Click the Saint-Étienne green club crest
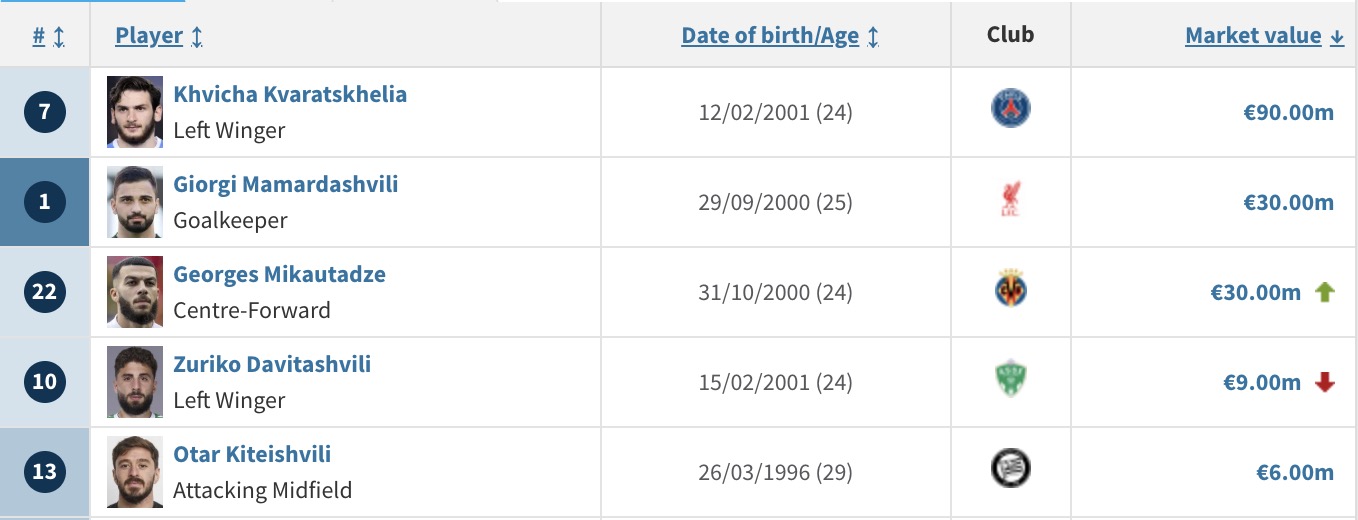This screenshot has height=520, width=1358. [x=1010, y=380]
